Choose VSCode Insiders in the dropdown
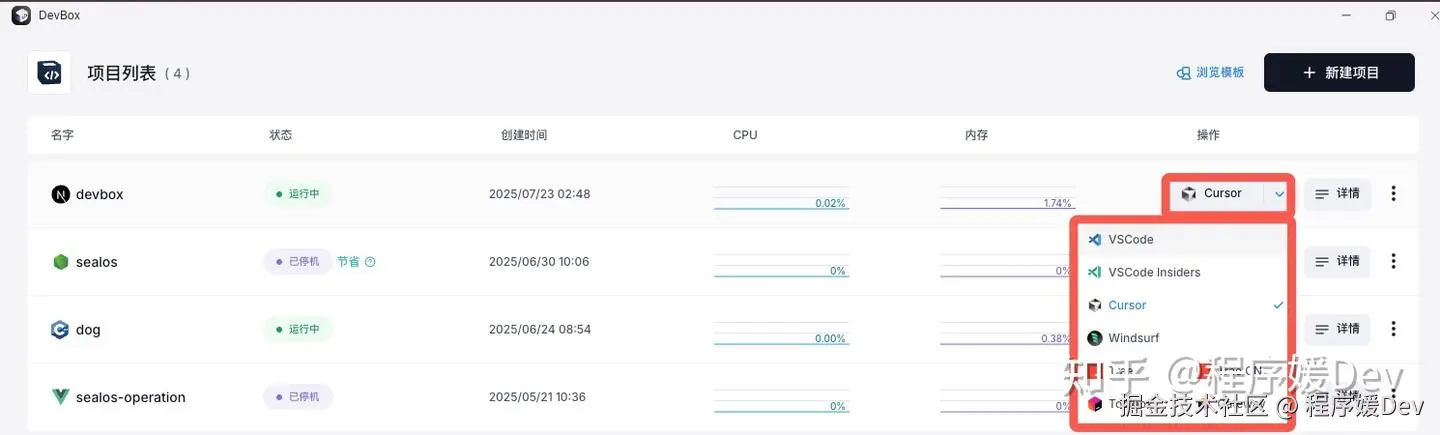 point(1154,272)
